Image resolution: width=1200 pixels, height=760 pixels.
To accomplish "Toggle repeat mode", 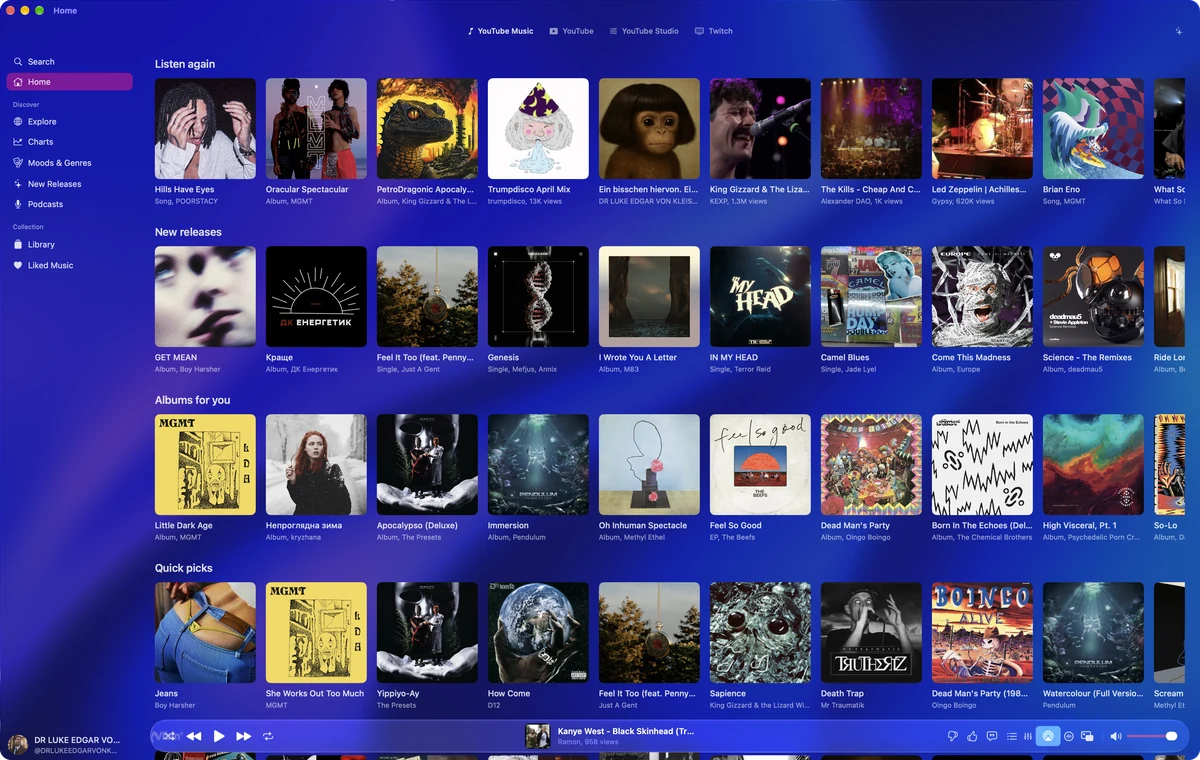I will click(268, 736).
